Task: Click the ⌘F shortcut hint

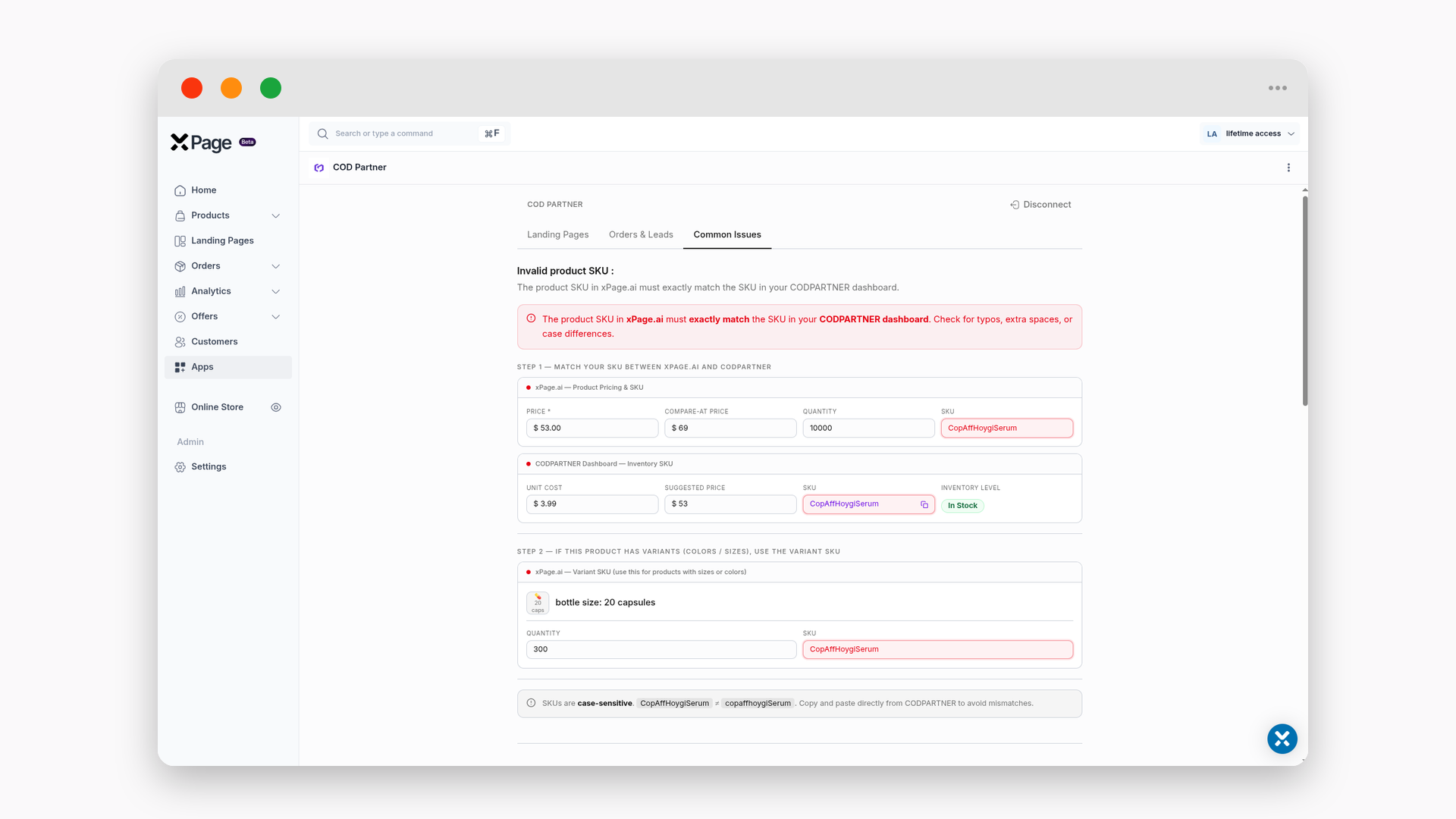Action: (x=492, y=133)
